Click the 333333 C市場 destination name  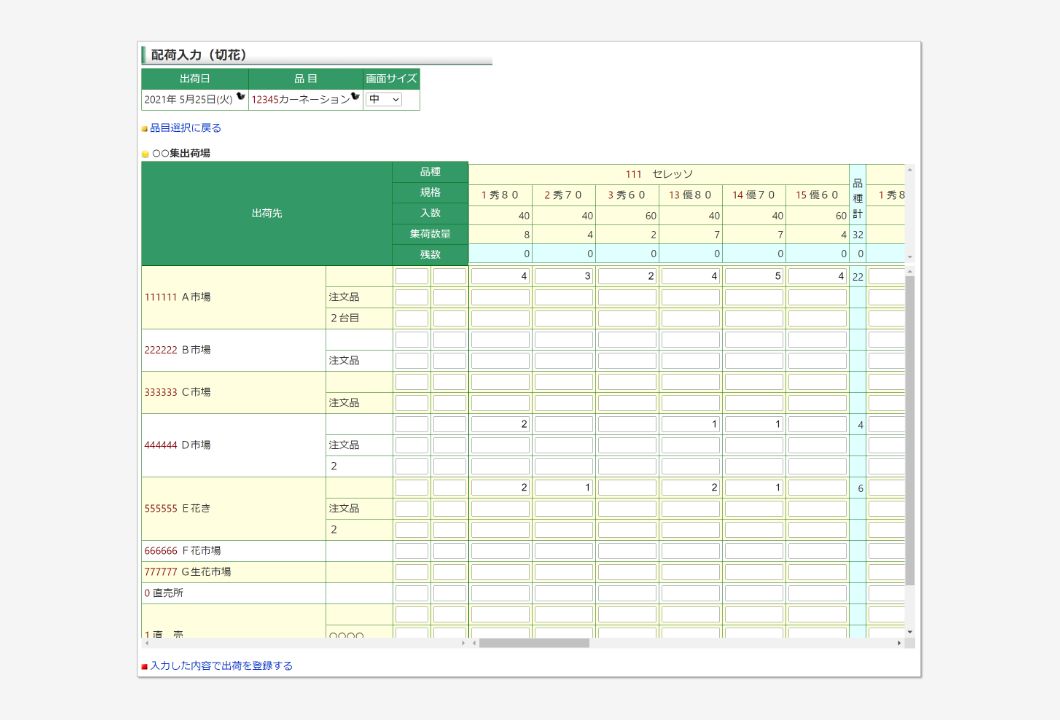[177, 392]
